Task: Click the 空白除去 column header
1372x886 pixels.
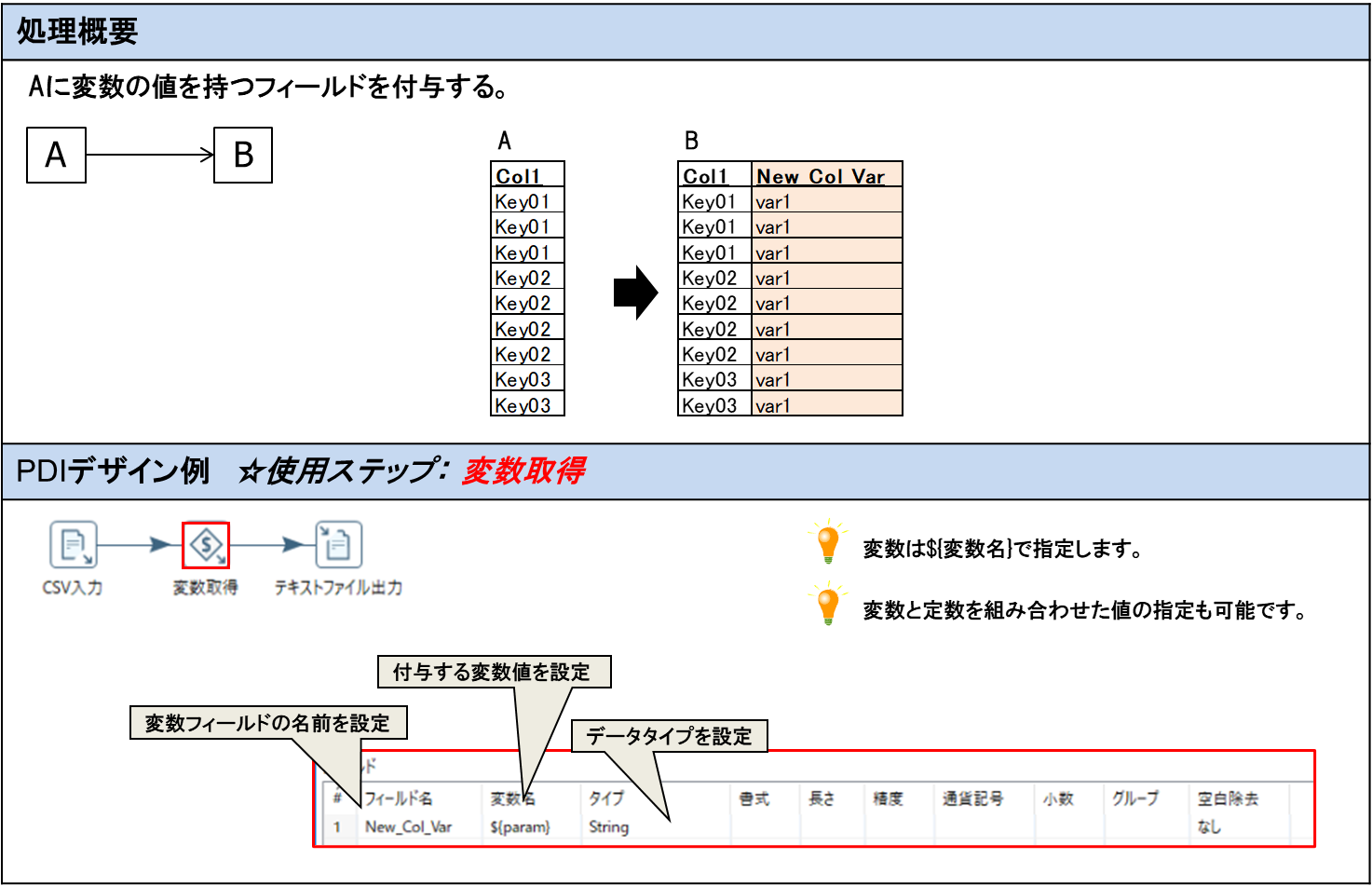Action: (1228, 798)
